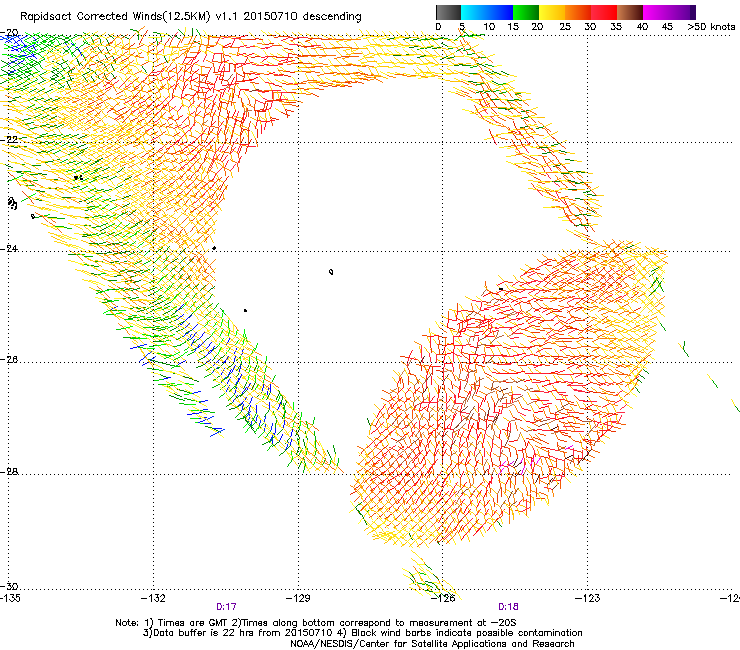Click the purple 'D:18' time marker
The height and width of the screenshot is (650, 740).
coord(508,607)
